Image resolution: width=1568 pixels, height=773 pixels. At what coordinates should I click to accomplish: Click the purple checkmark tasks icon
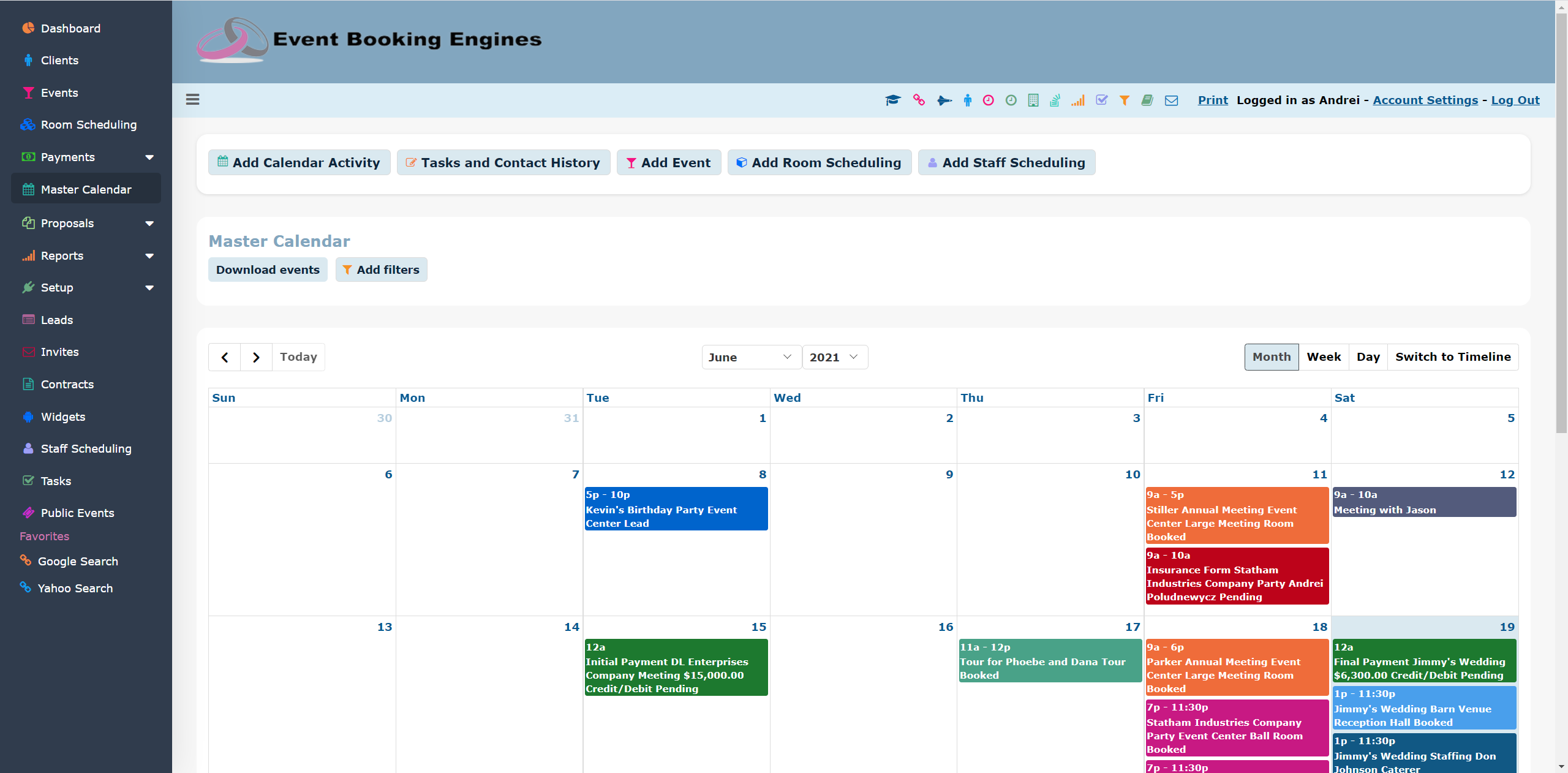[1101, 100]
